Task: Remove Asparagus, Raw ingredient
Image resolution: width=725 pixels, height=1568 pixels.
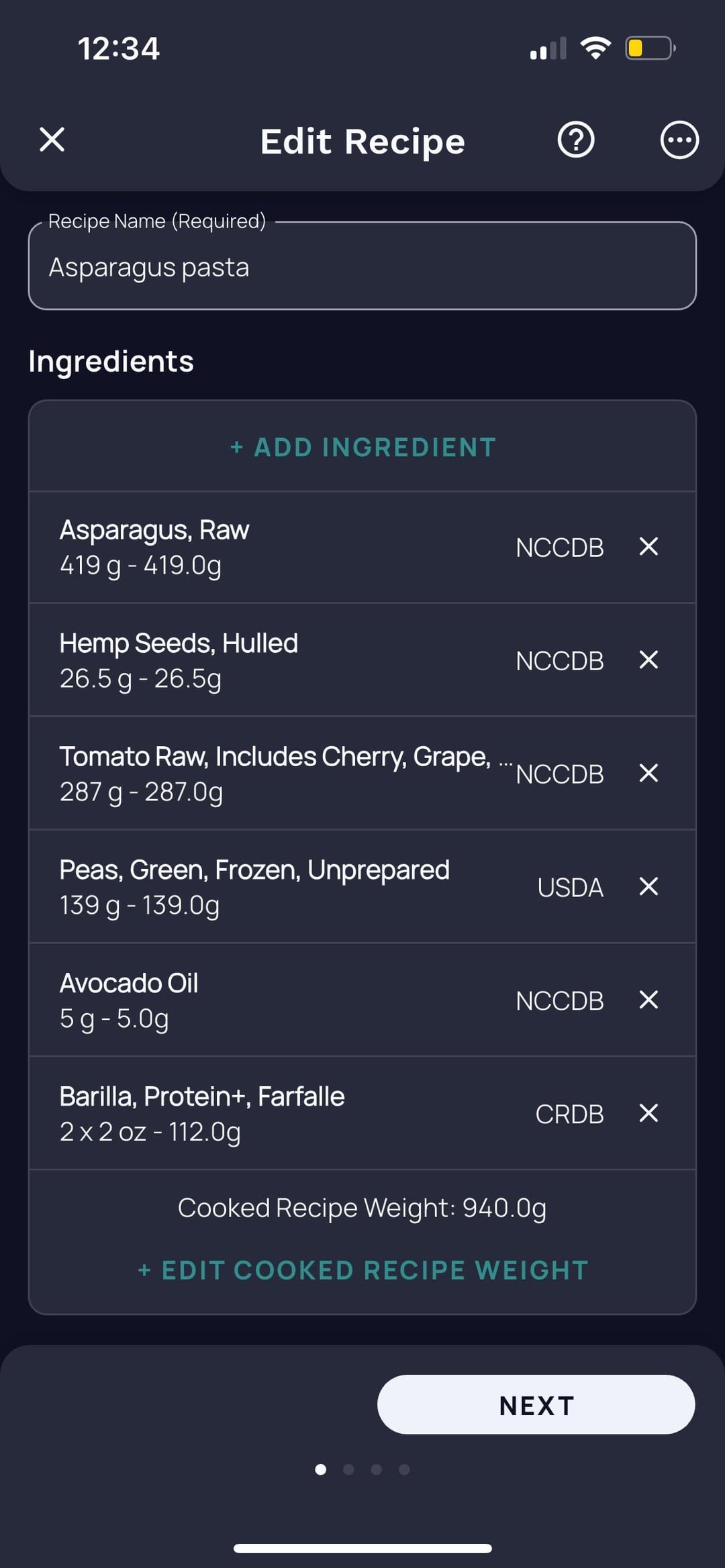Action: (648, 547)
